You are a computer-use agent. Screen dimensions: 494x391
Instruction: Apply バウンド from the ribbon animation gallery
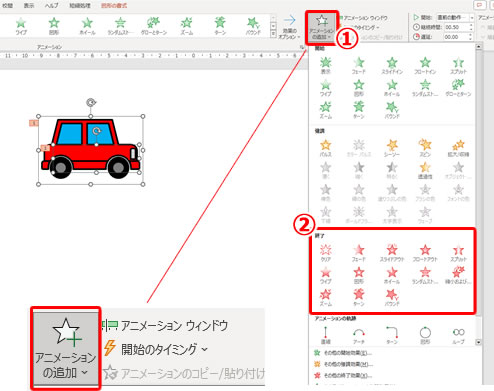pos(253,26)
